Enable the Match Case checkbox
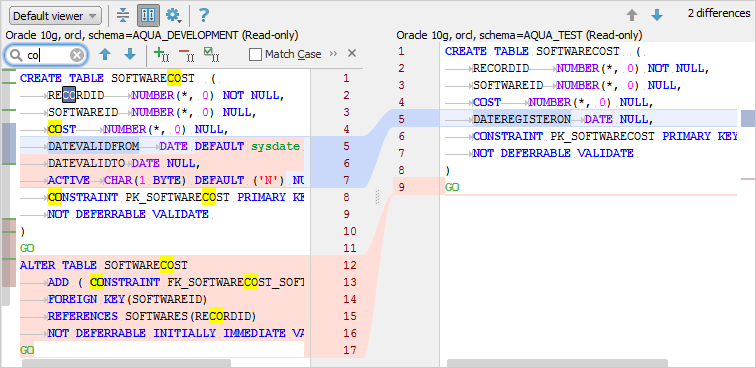Image resolution: width=756 pixels, height=368 pixels. [x=256, y=55]
